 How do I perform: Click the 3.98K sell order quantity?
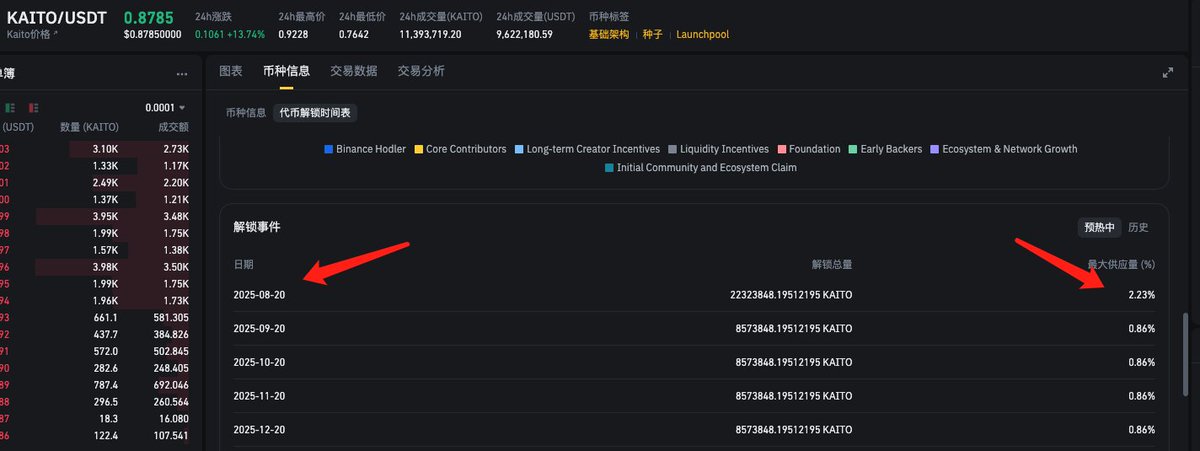point(105,267)
